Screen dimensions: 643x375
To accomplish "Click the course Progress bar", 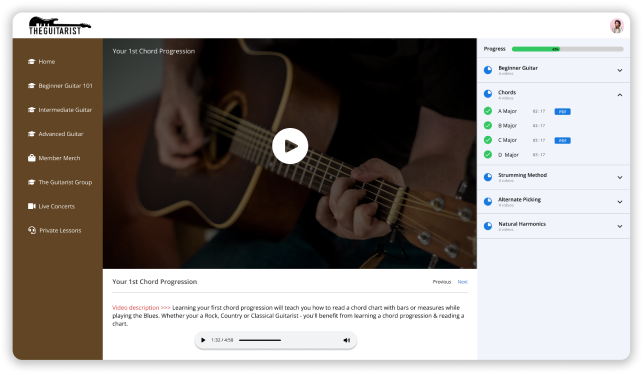I will coord(568,49).
